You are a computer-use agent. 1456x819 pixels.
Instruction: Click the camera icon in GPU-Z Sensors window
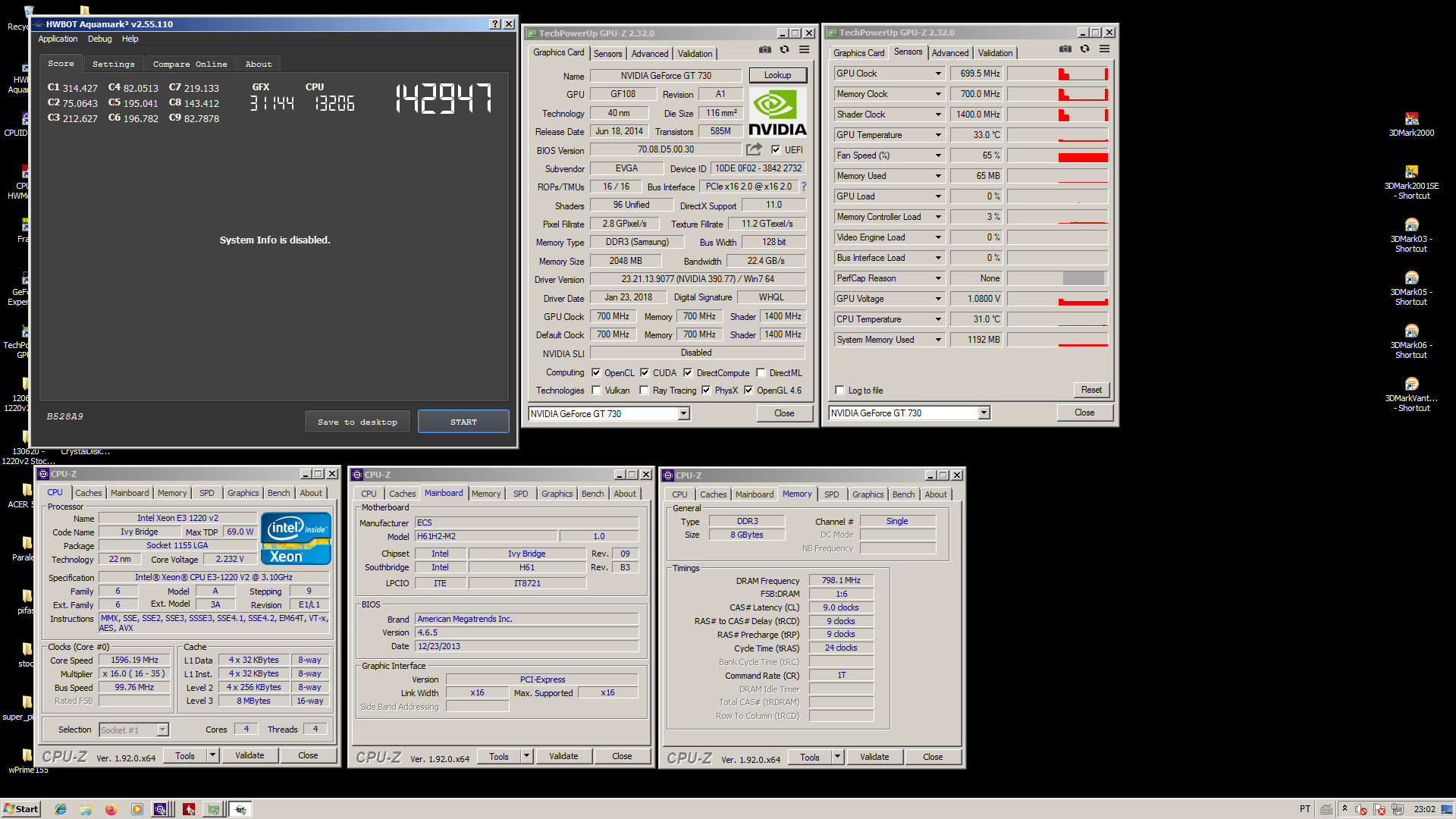pos(1065,49)
